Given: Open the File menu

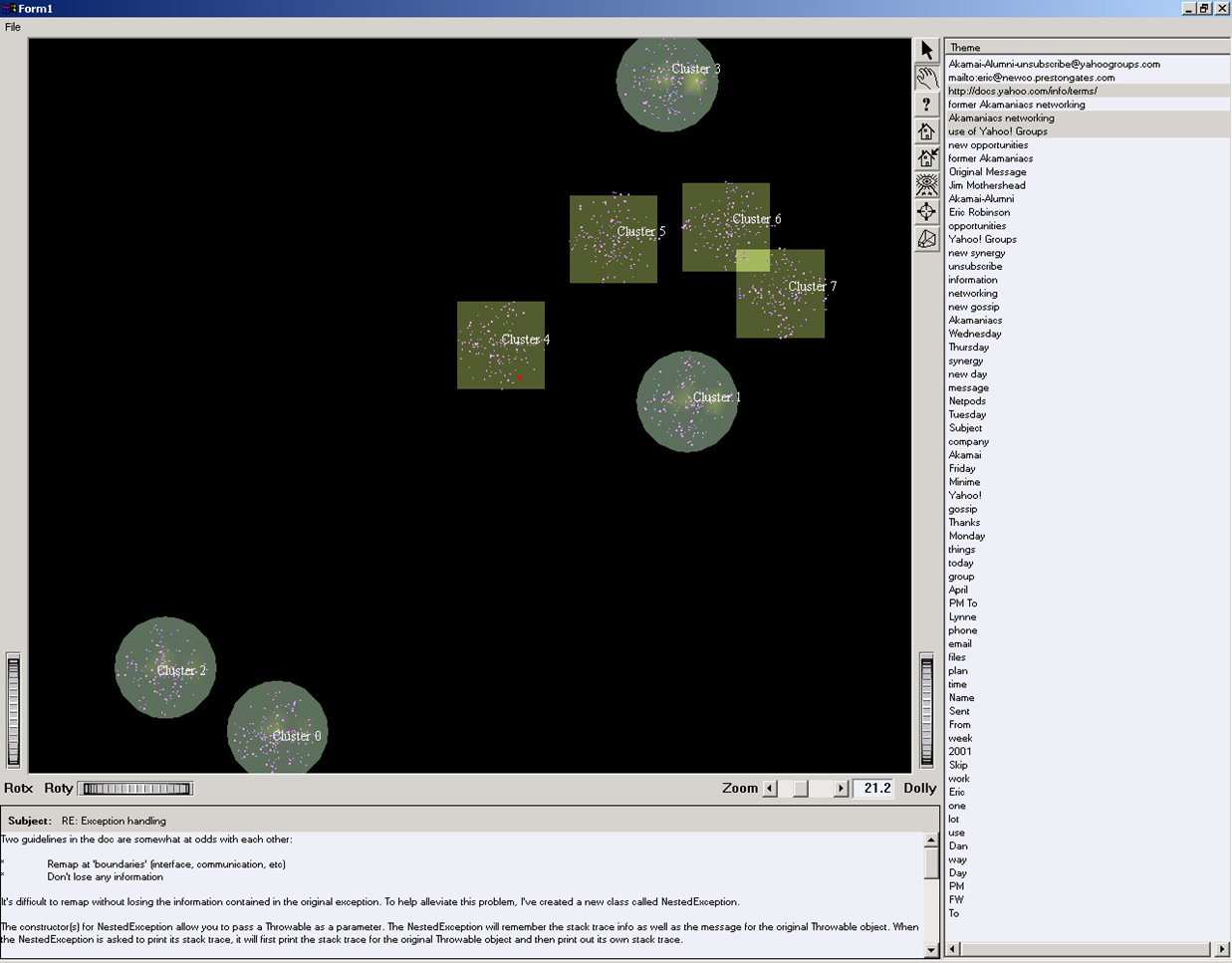Looking at the screenshot, I should (13, 27).
